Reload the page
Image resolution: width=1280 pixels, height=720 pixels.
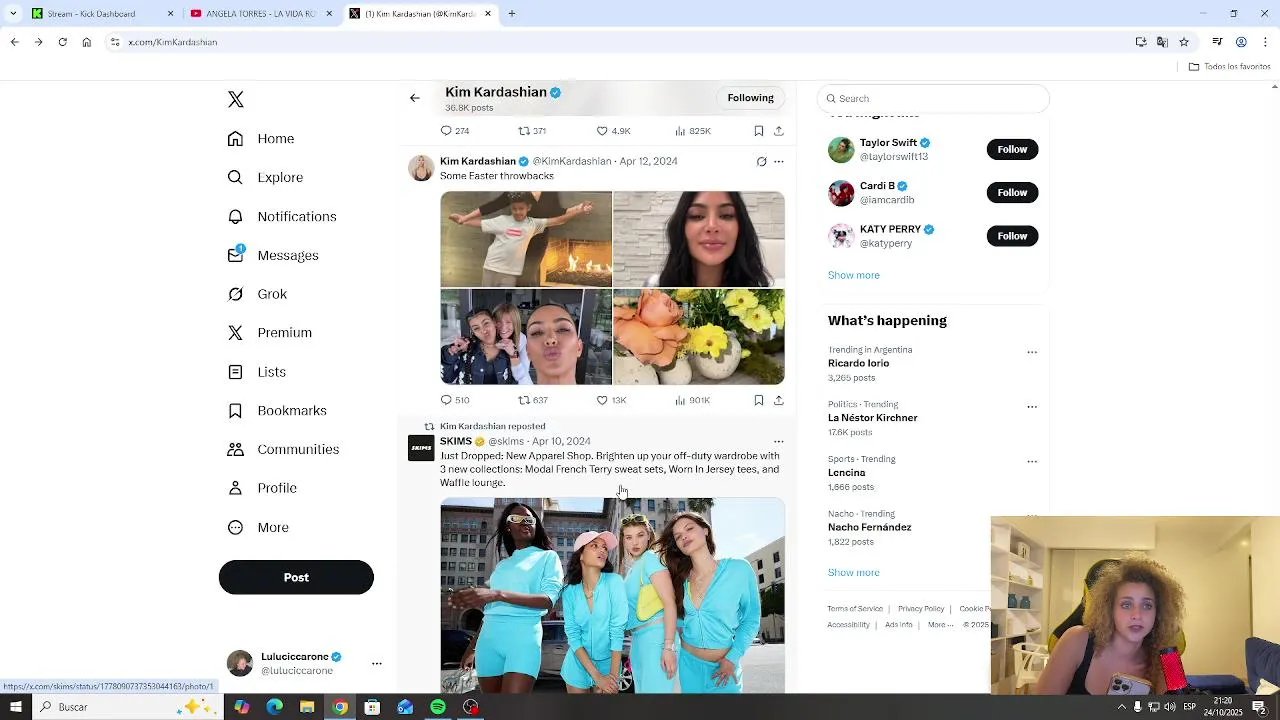point(62,42)
